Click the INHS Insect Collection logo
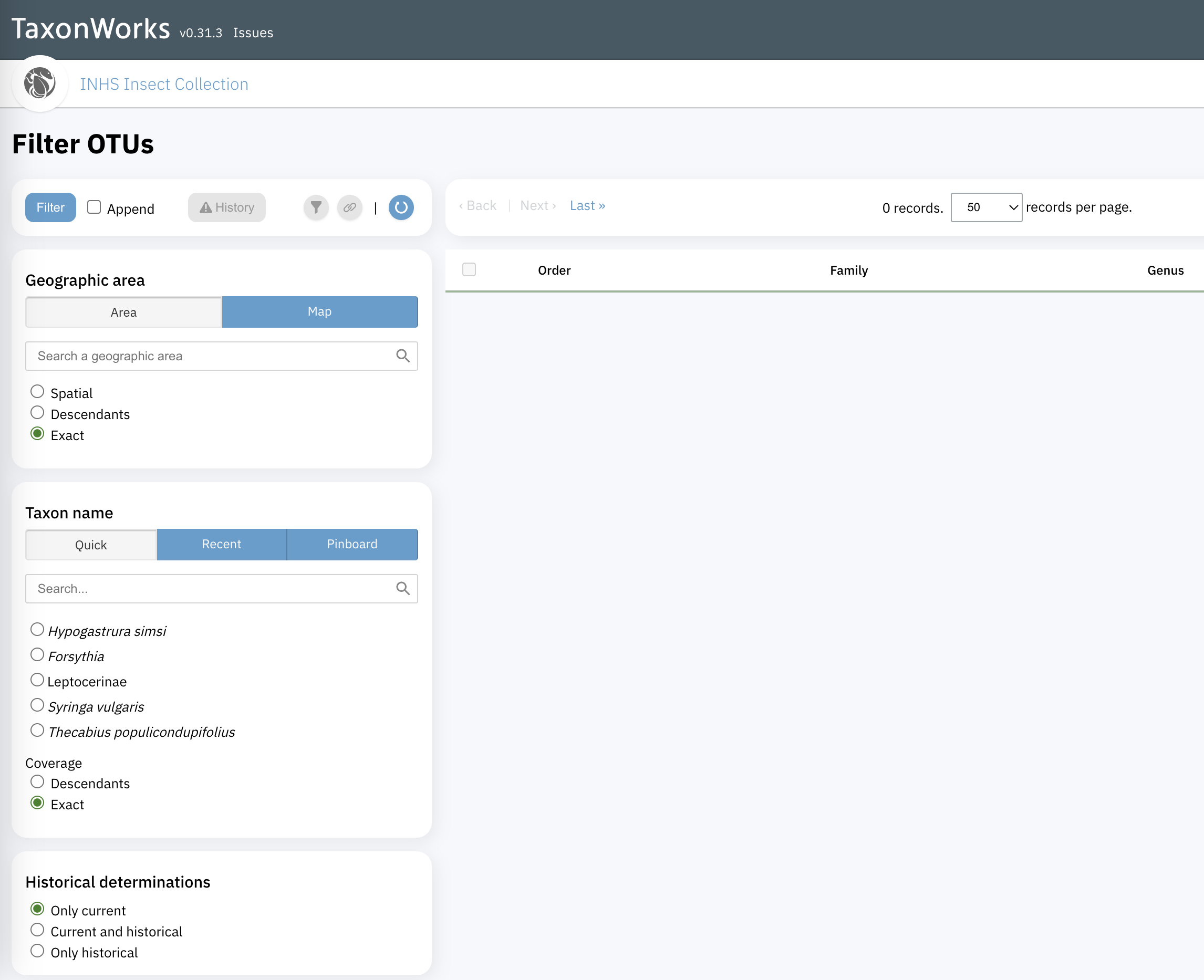Viewport: 1204px width, 980px height. coord(39,84)
